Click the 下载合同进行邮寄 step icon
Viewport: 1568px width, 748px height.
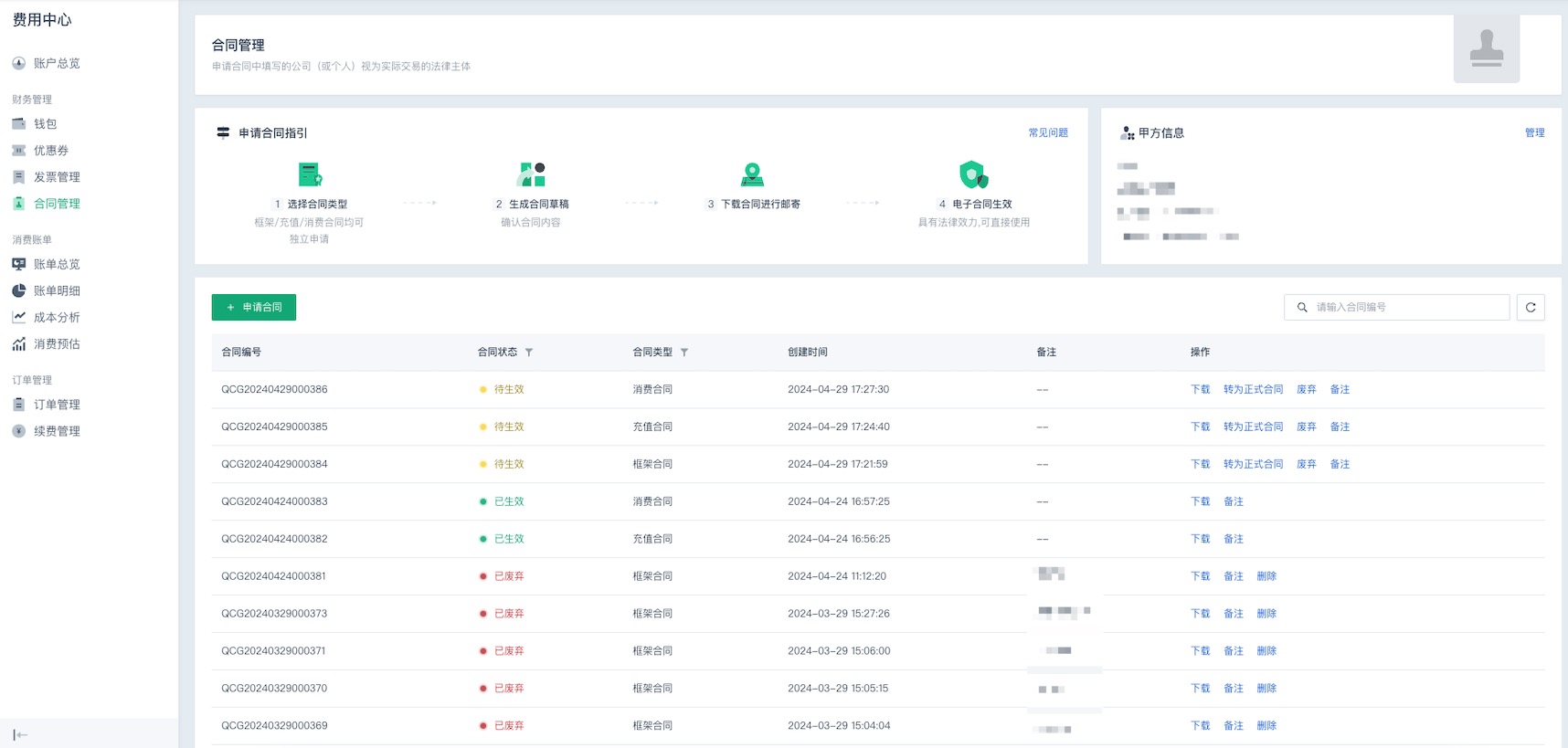click(752, 174)
